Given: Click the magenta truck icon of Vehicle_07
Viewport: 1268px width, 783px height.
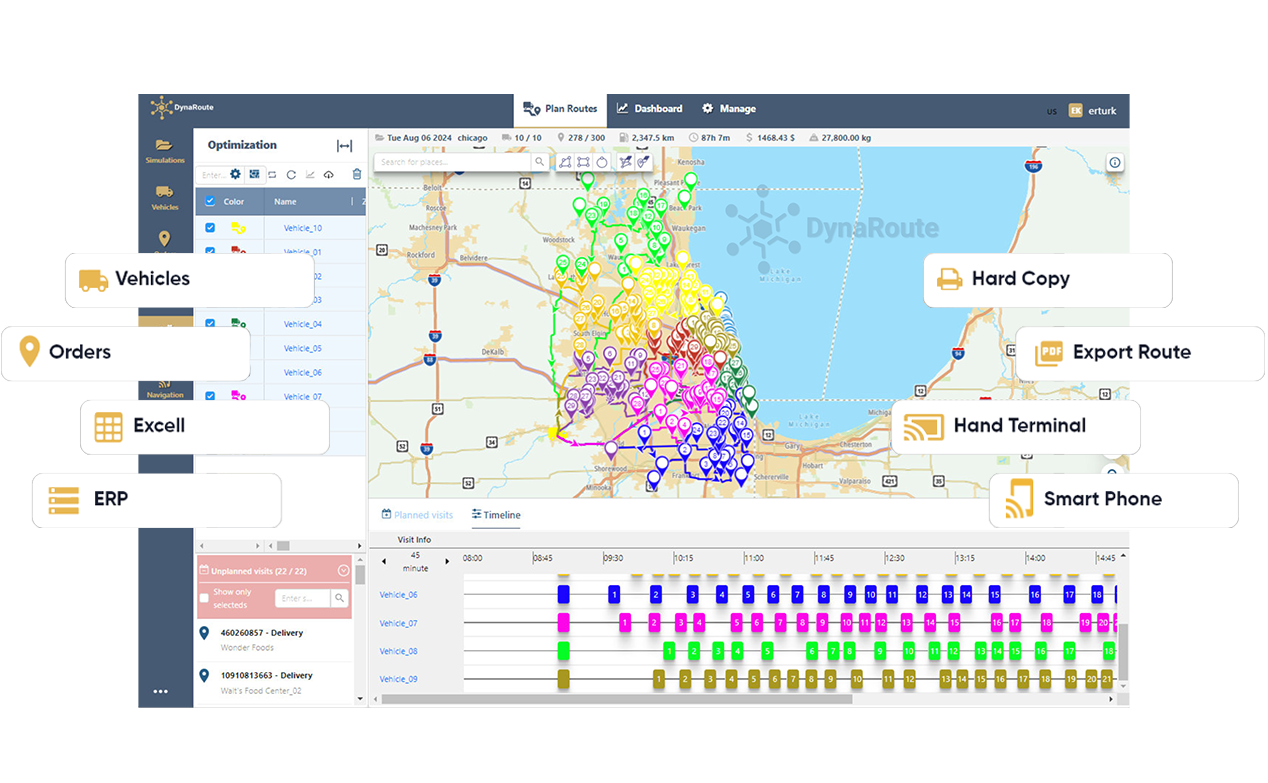Looking at the screenshot, I should [239, 396].
